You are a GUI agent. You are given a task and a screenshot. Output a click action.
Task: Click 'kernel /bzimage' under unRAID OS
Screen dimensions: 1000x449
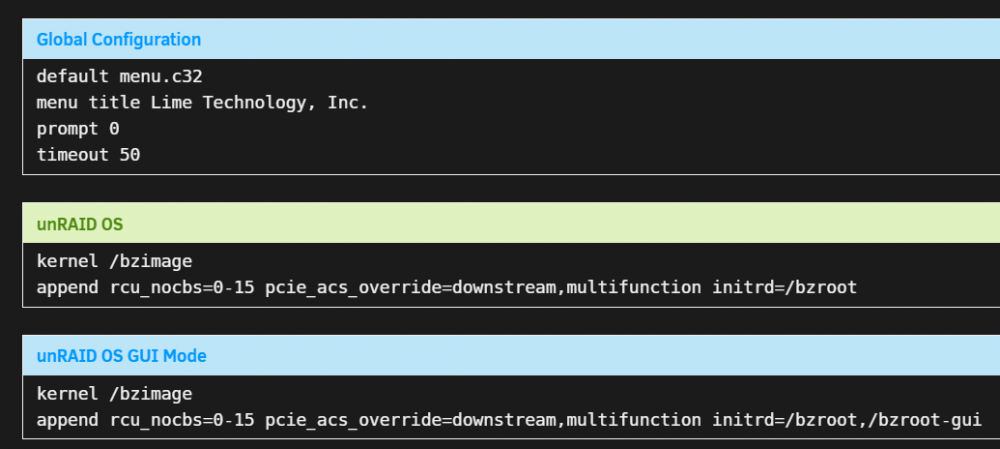(114, 261)
